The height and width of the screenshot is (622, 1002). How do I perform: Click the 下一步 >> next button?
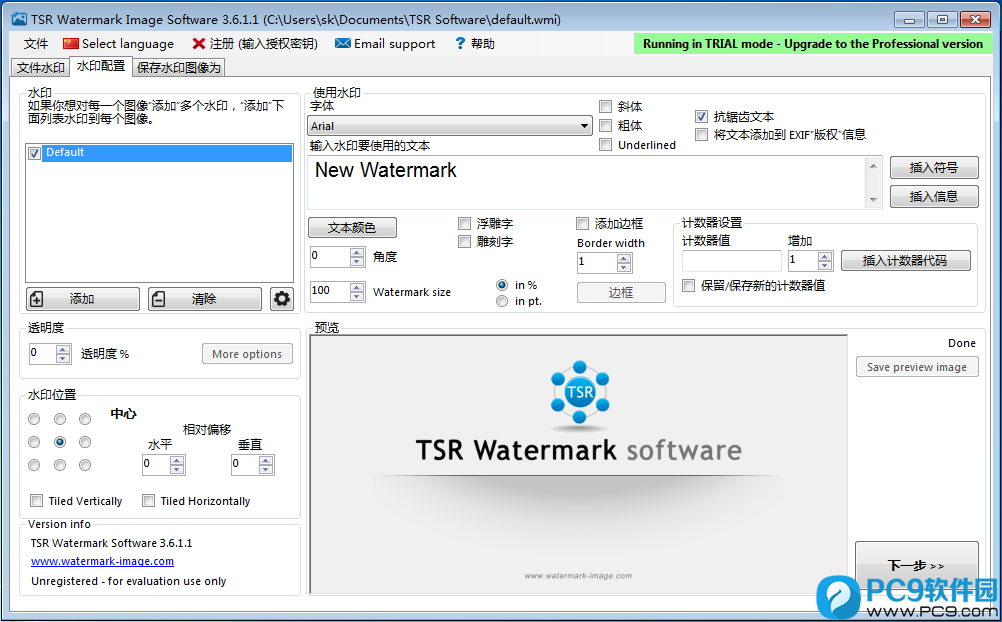[x=916, y=566]
